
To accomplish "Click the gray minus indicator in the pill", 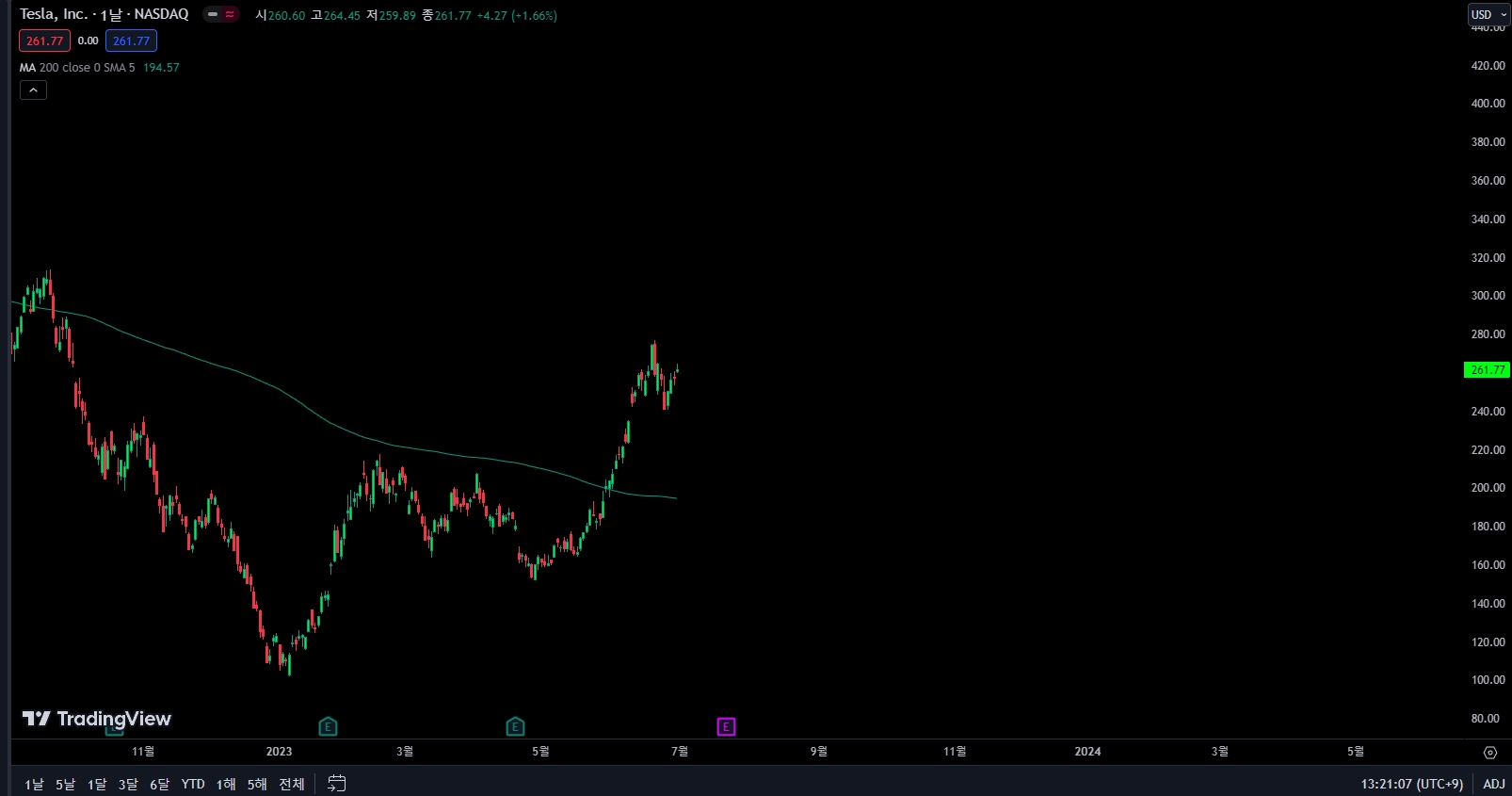I will coord(213,14).
